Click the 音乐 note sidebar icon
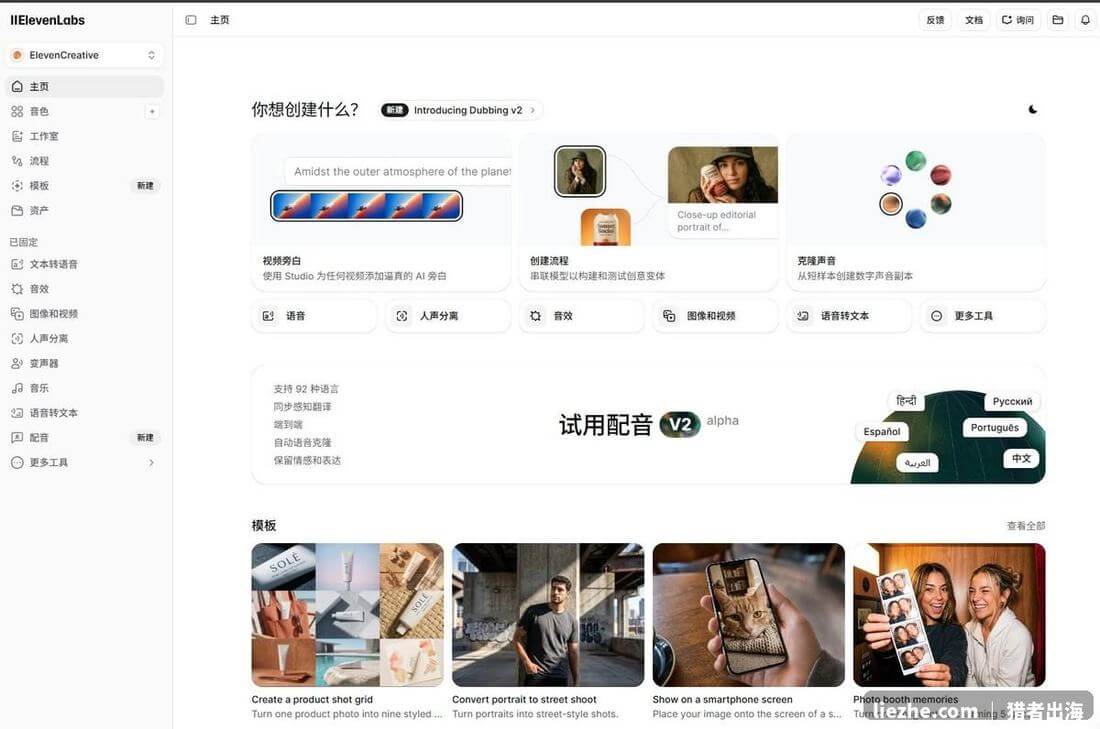The height and width of the screenshot is (729, 1100). pyautogui.click(x=18, y=388)
